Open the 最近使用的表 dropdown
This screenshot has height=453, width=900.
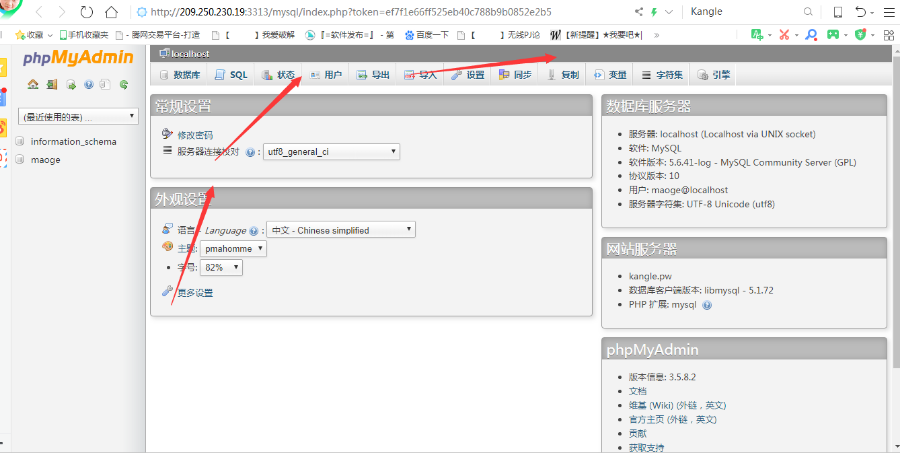(79, 117)
